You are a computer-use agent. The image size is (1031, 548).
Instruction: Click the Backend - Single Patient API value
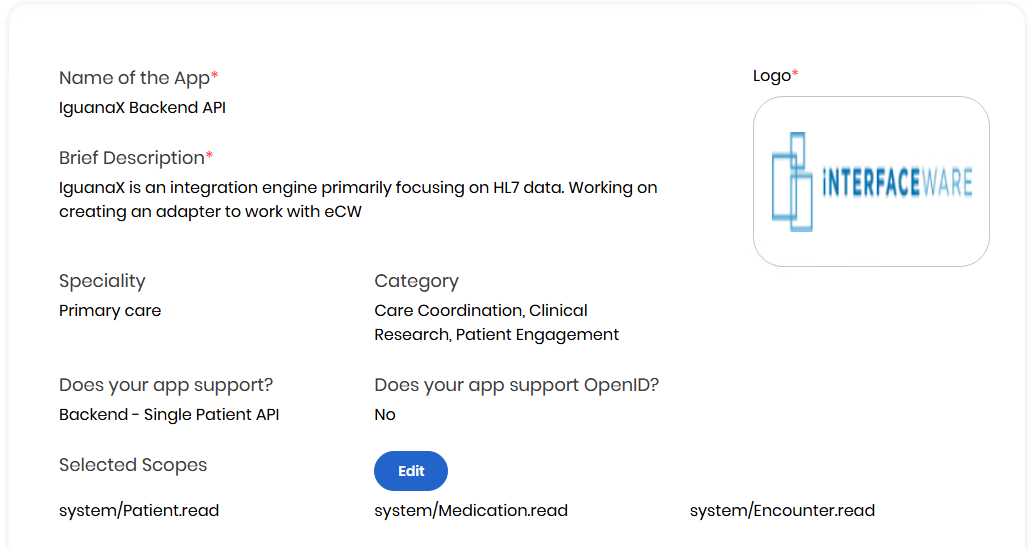(x=169, y=415)
